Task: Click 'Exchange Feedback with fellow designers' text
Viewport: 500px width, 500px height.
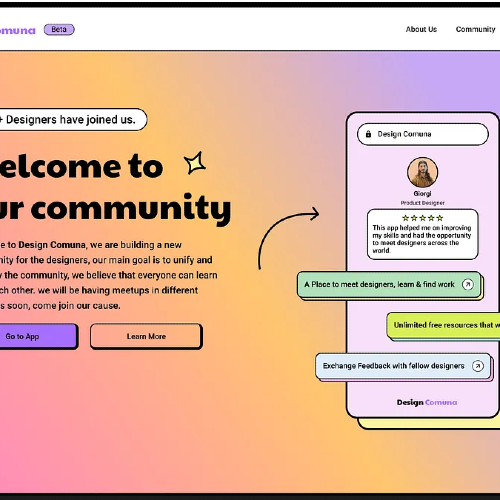Action: click(393, 366)
